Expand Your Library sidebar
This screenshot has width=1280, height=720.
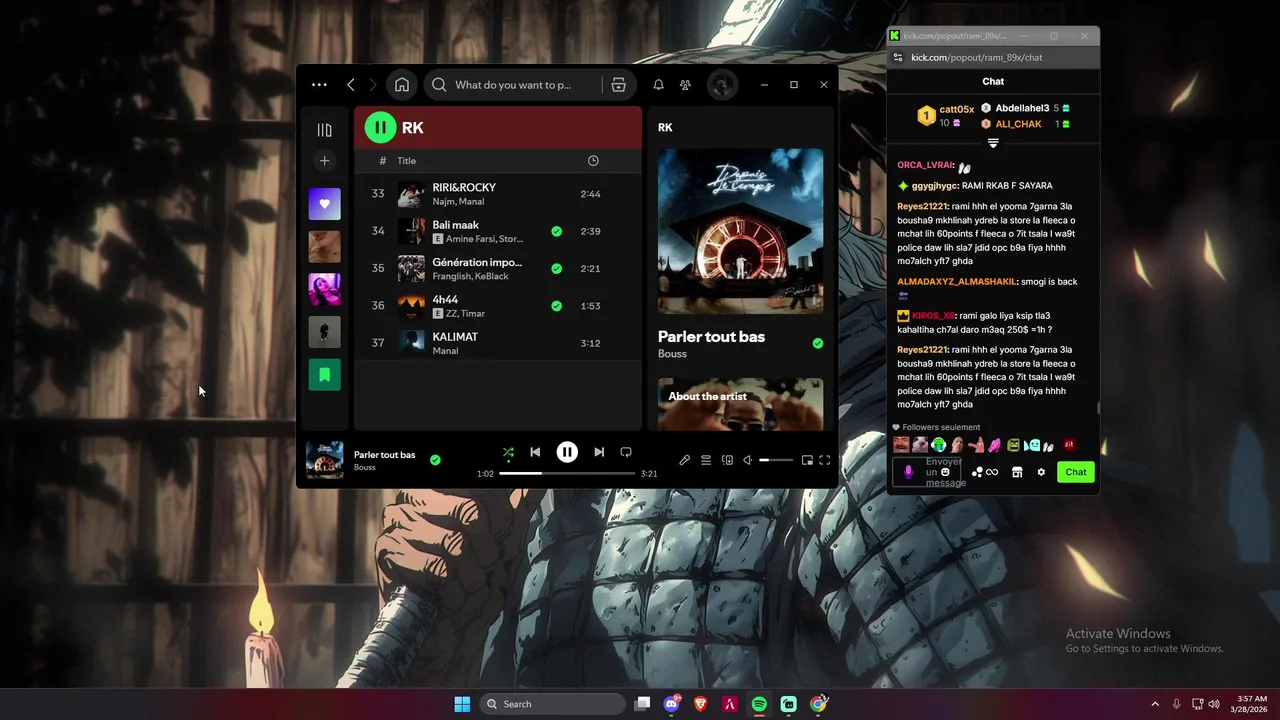point(324,130)
